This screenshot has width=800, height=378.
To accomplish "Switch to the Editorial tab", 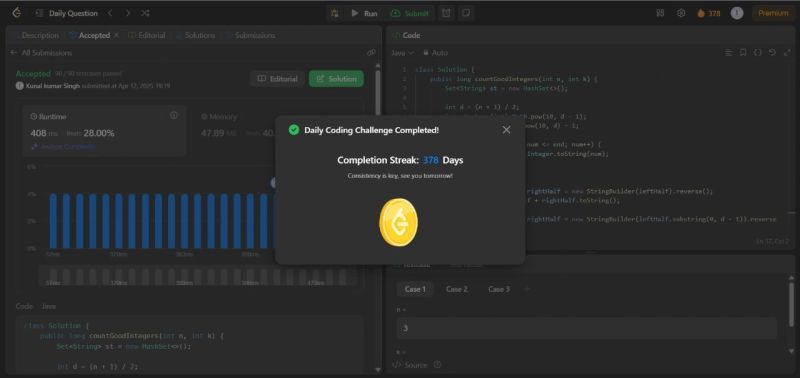I will point(147,35).
